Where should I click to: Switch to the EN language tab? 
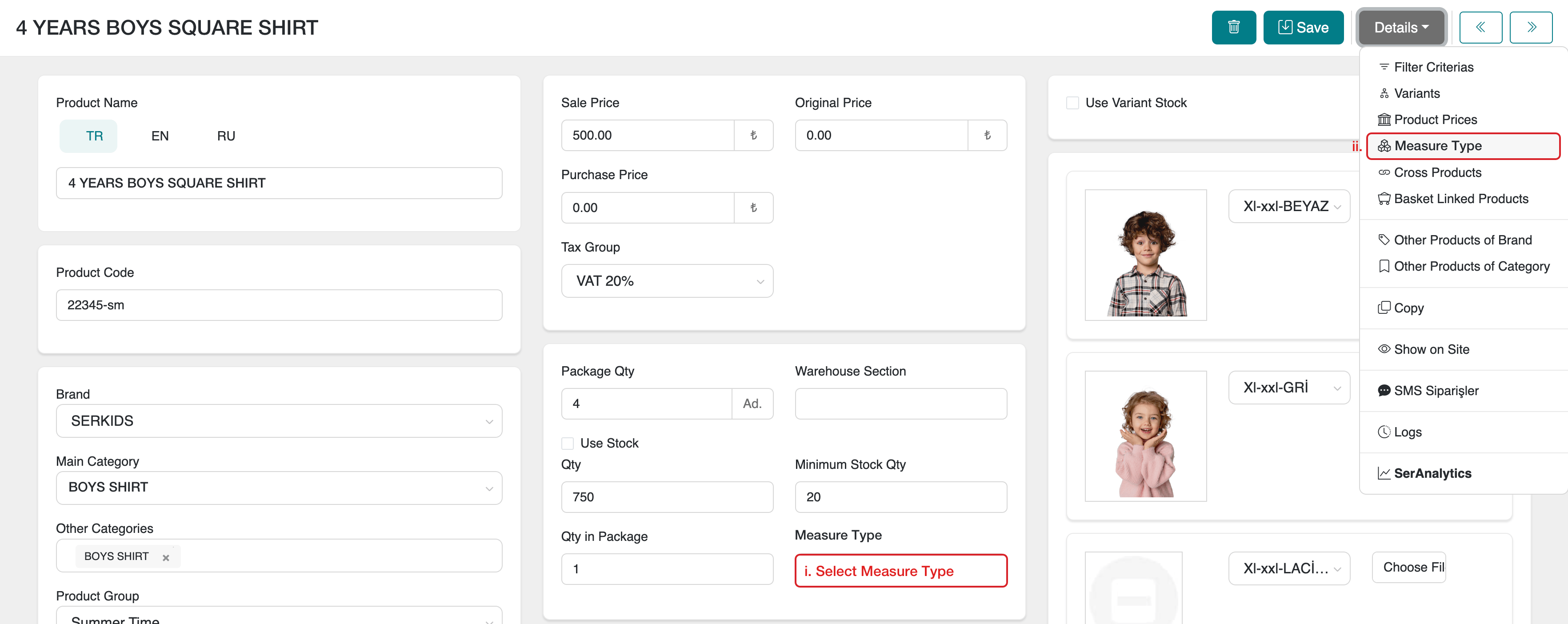[x=160, y=136]
